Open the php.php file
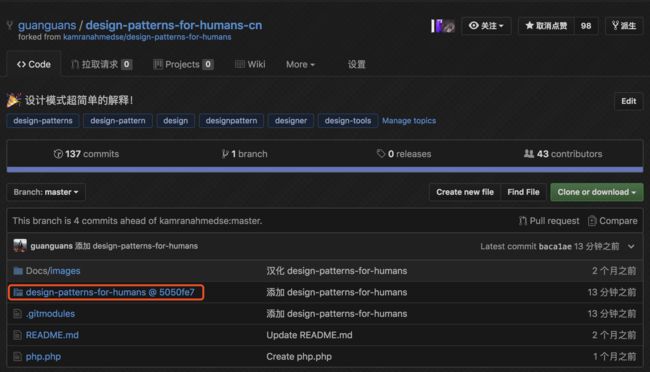Screen dimensions: 650x372 click(x=43, y=357)
